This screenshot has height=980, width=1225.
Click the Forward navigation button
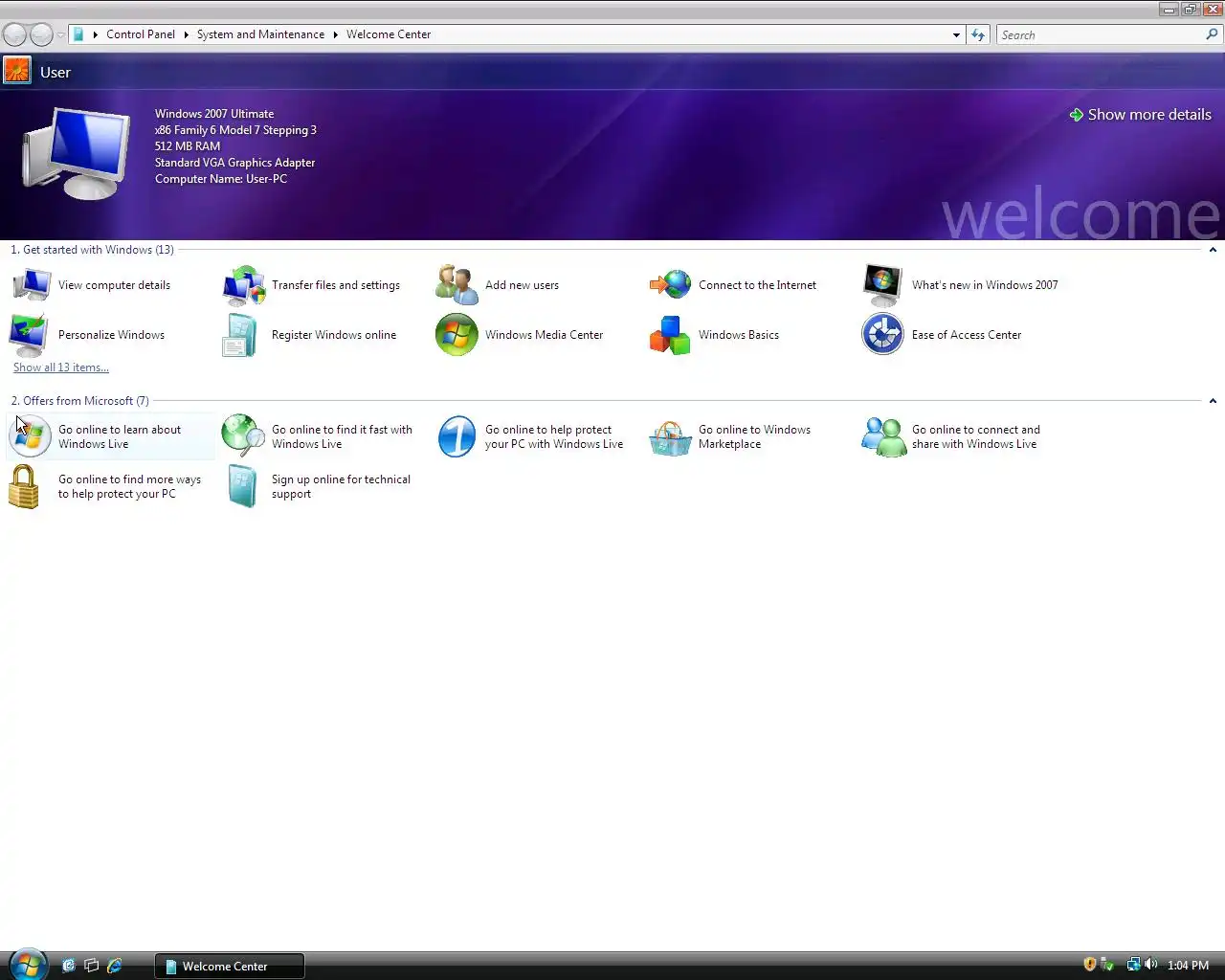tap(41, 35)
